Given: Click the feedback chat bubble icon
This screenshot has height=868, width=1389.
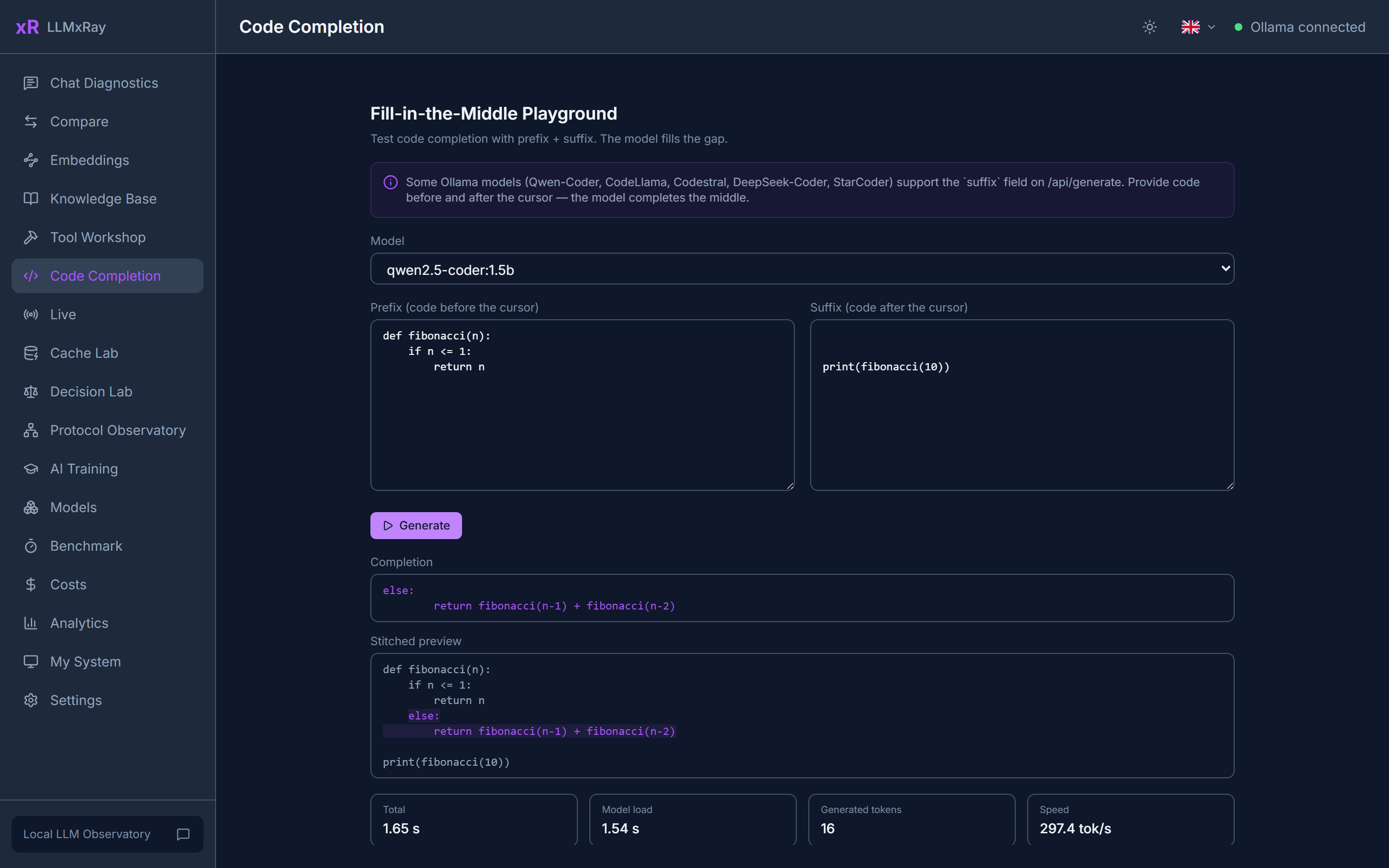Looking at the screenshot, I should click(x=183, y=834).
